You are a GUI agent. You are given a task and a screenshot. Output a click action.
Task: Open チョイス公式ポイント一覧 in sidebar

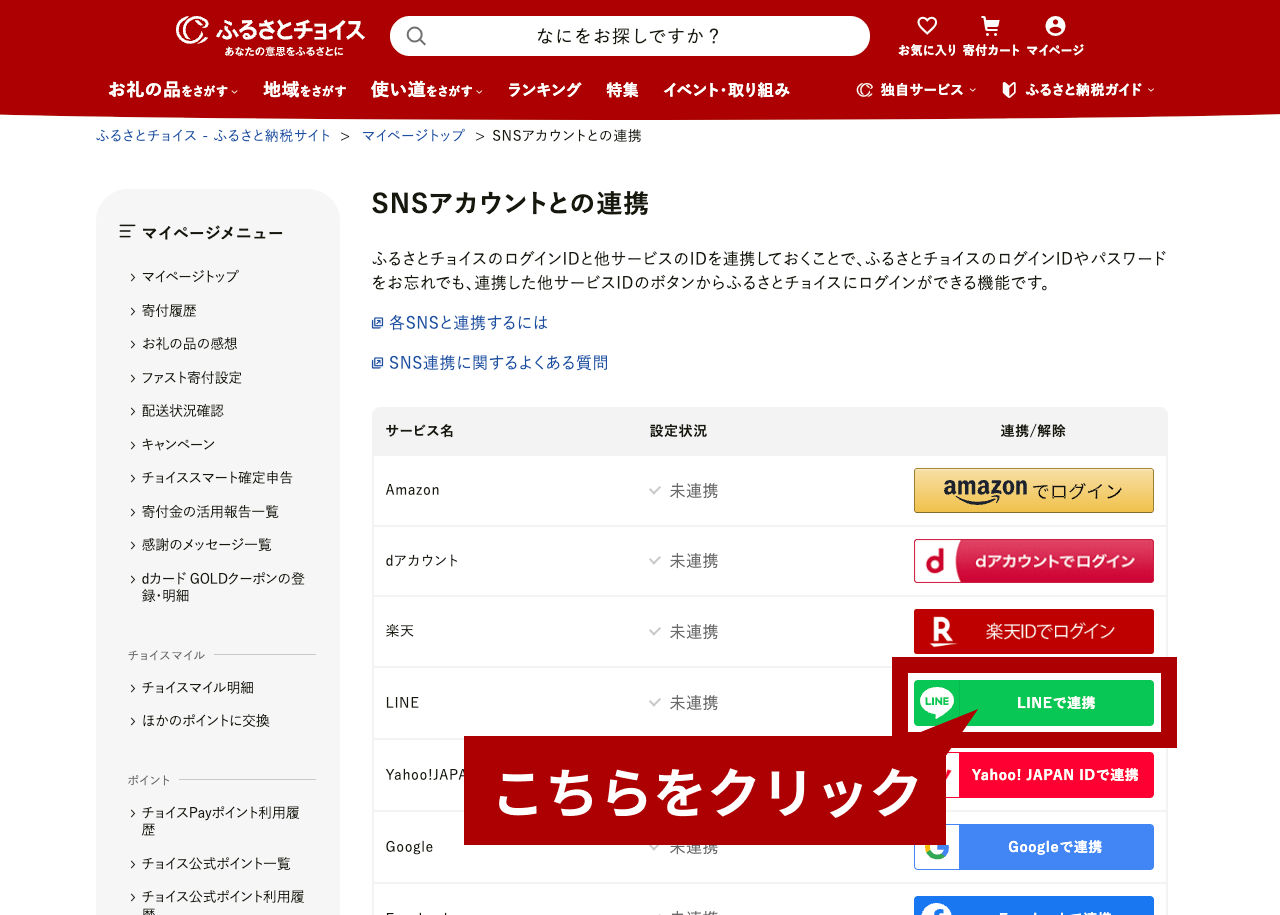pos(216,863)
